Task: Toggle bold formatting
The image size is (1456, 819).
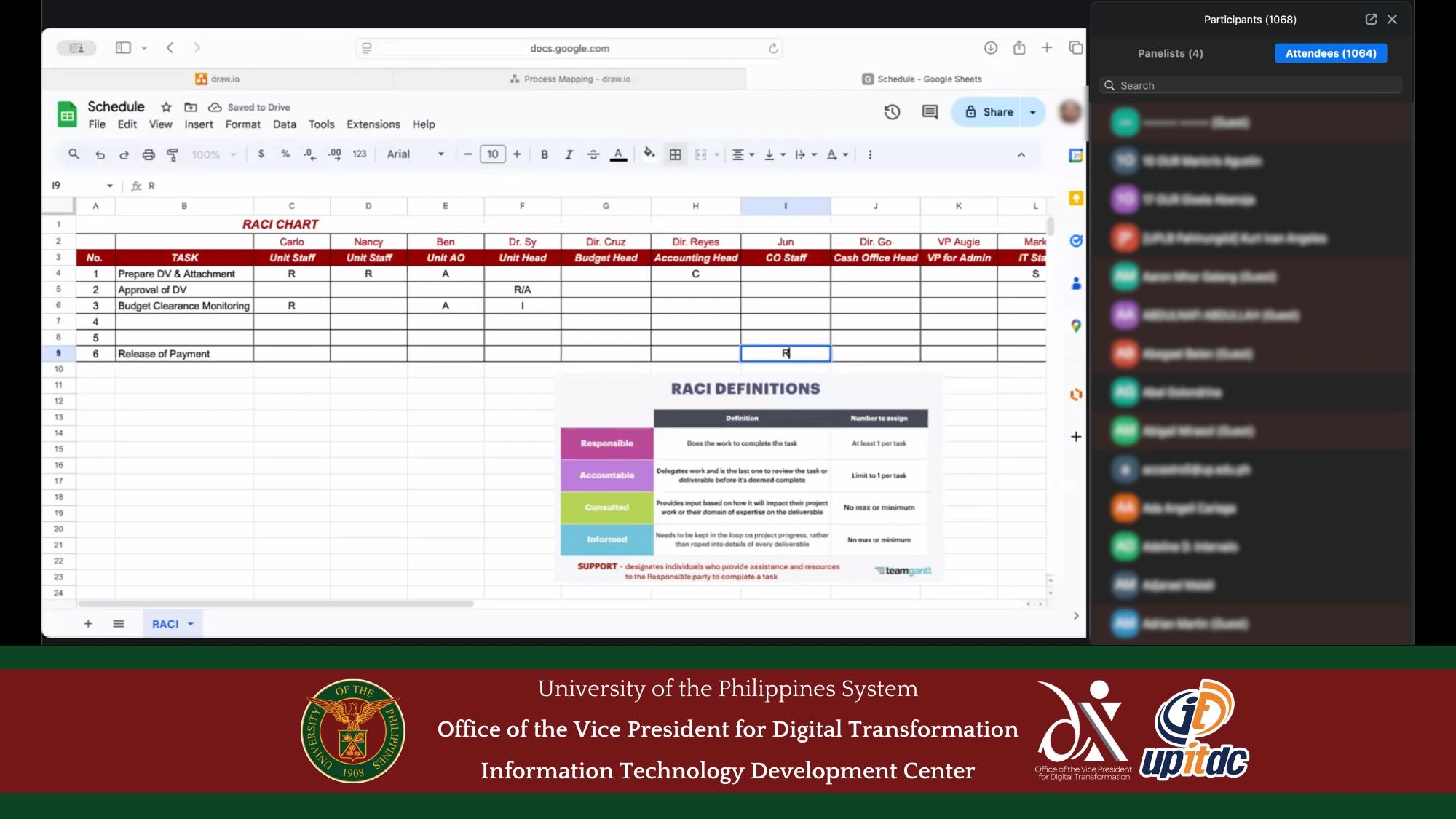Action: pyautogui.click(x=544, y=154)
